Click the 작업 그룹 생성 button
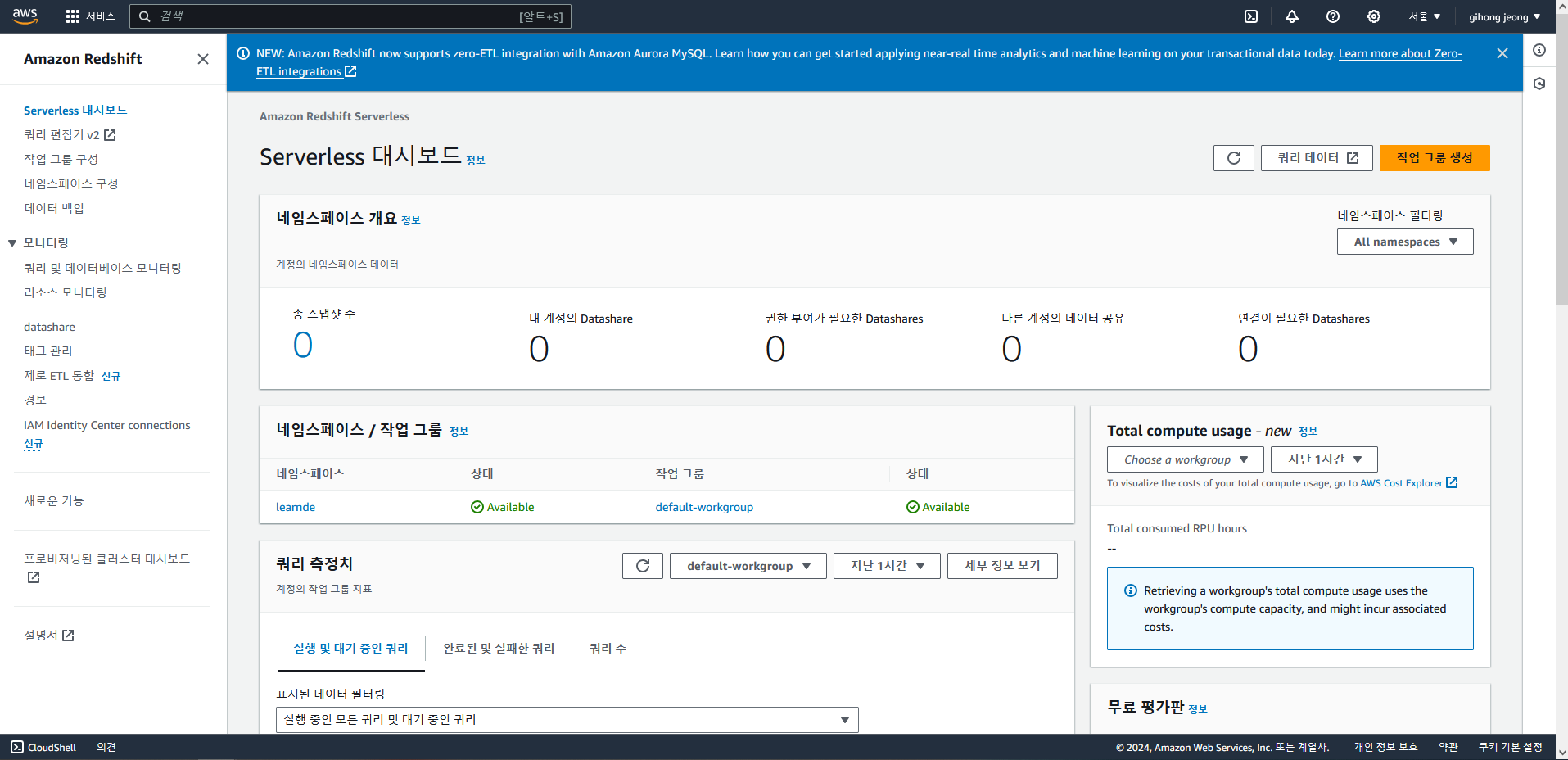The width and height of the screenshot is (1568, 760). click(x=1435, y=158)
